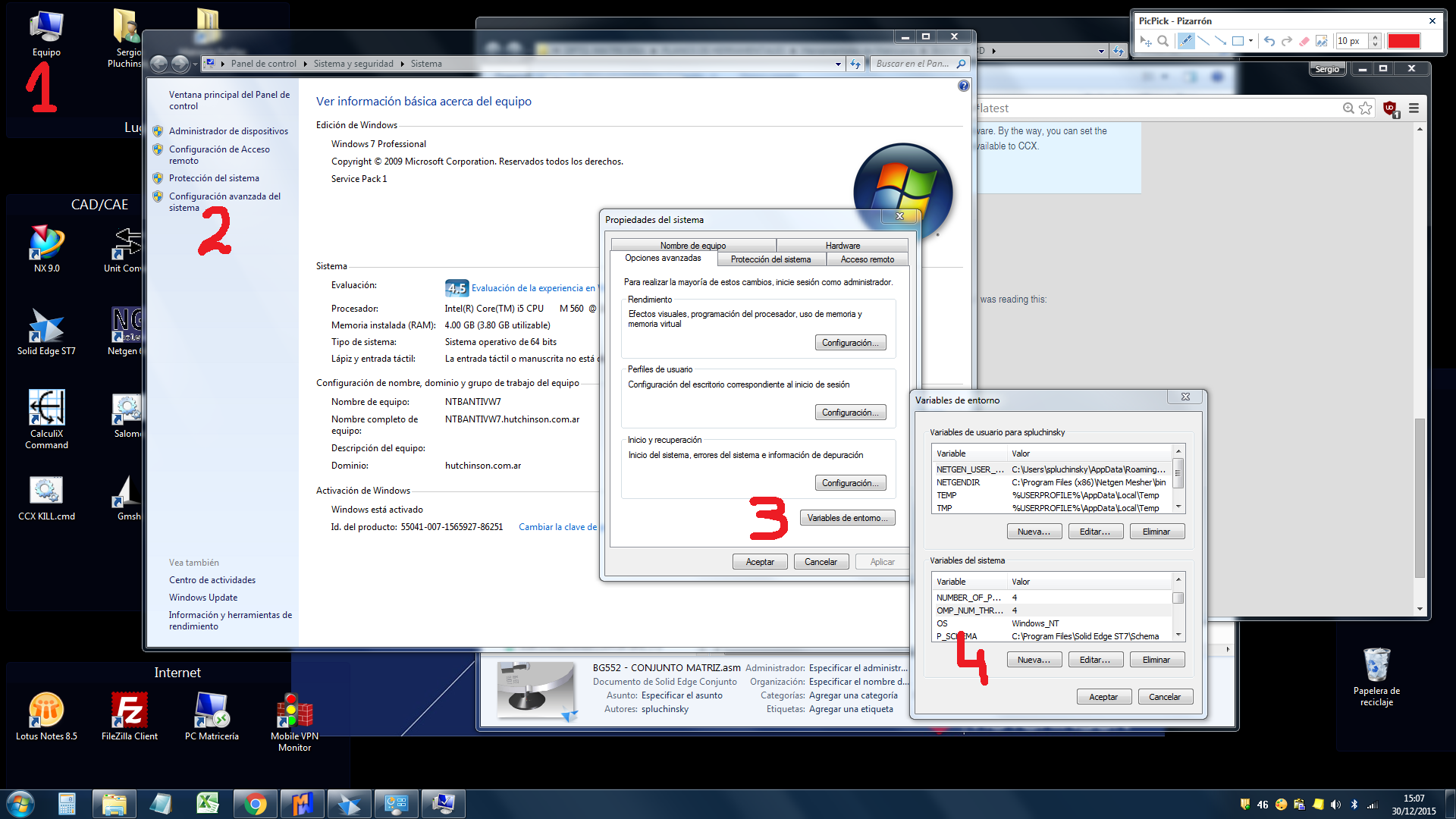Activate the PicPick magnifier zoom tool
This screenshot has height=819, width=1456.
coord(1163,41)
